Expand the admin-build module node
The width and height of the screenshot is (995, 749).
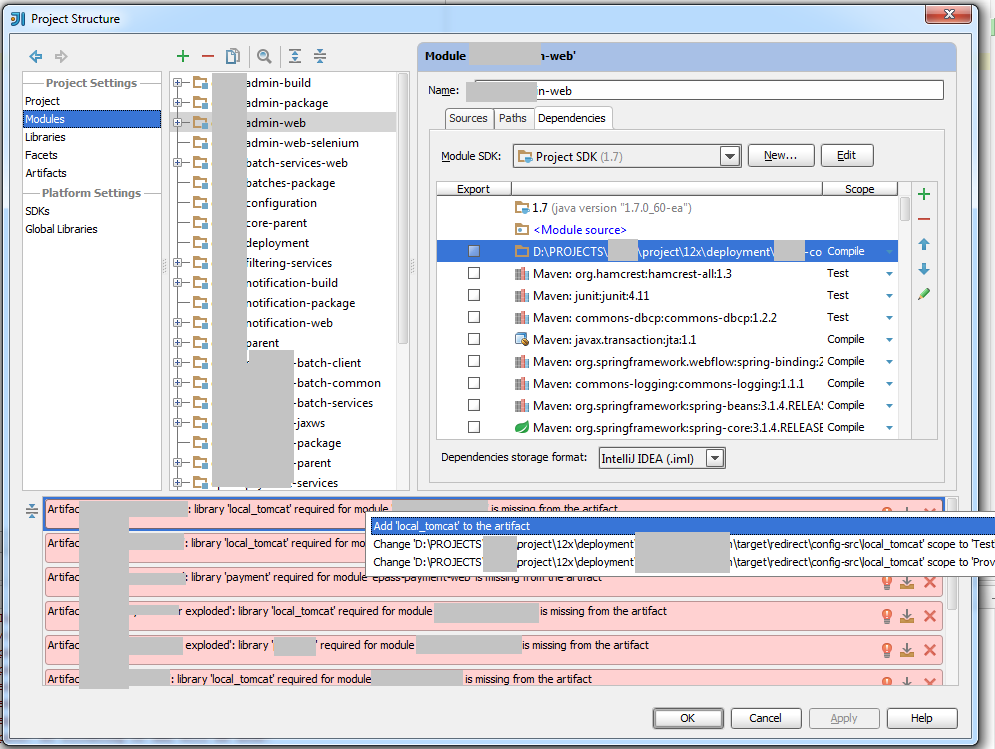(178, 83)
